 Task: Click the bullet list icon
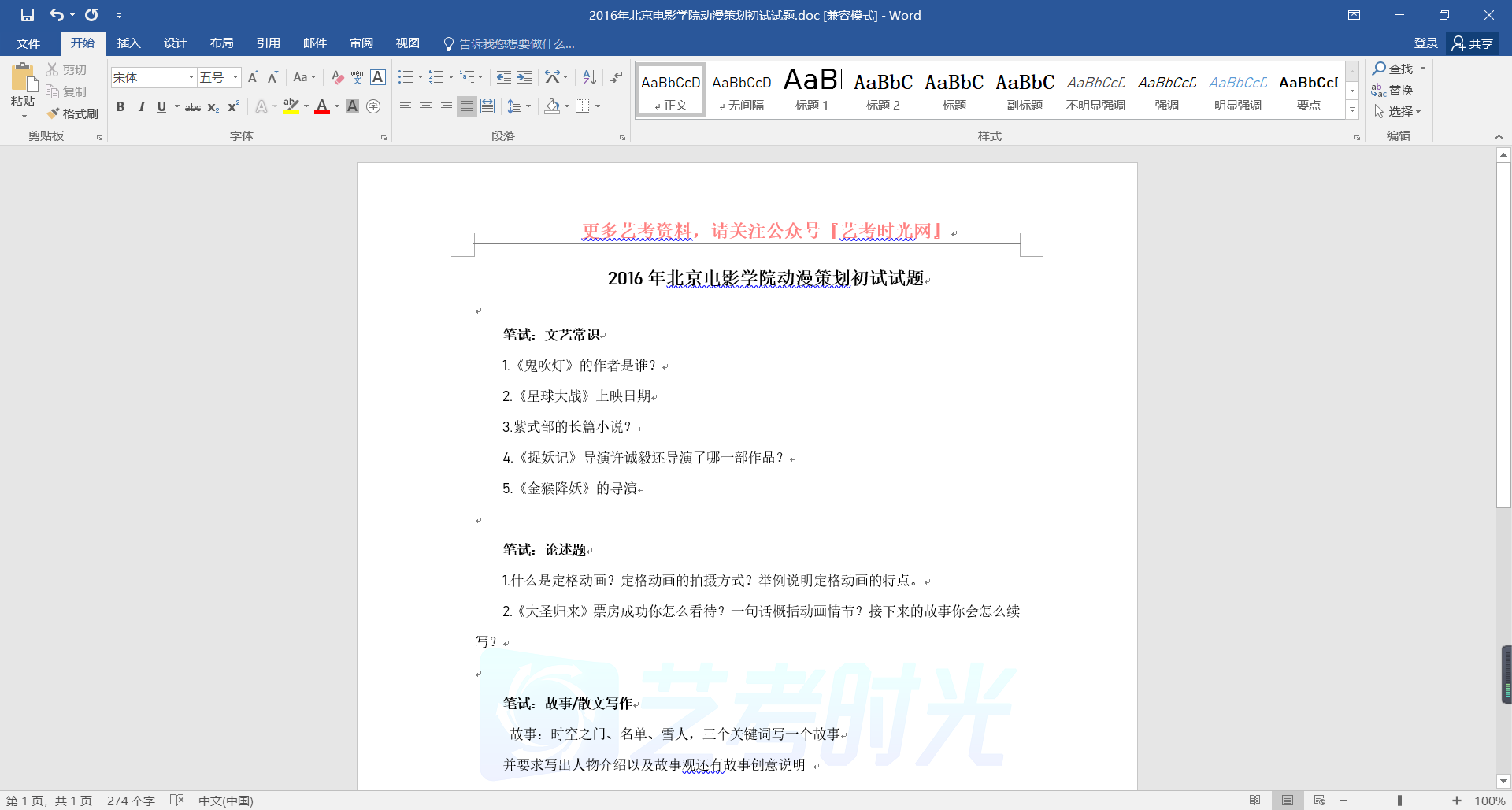(405, 77)
